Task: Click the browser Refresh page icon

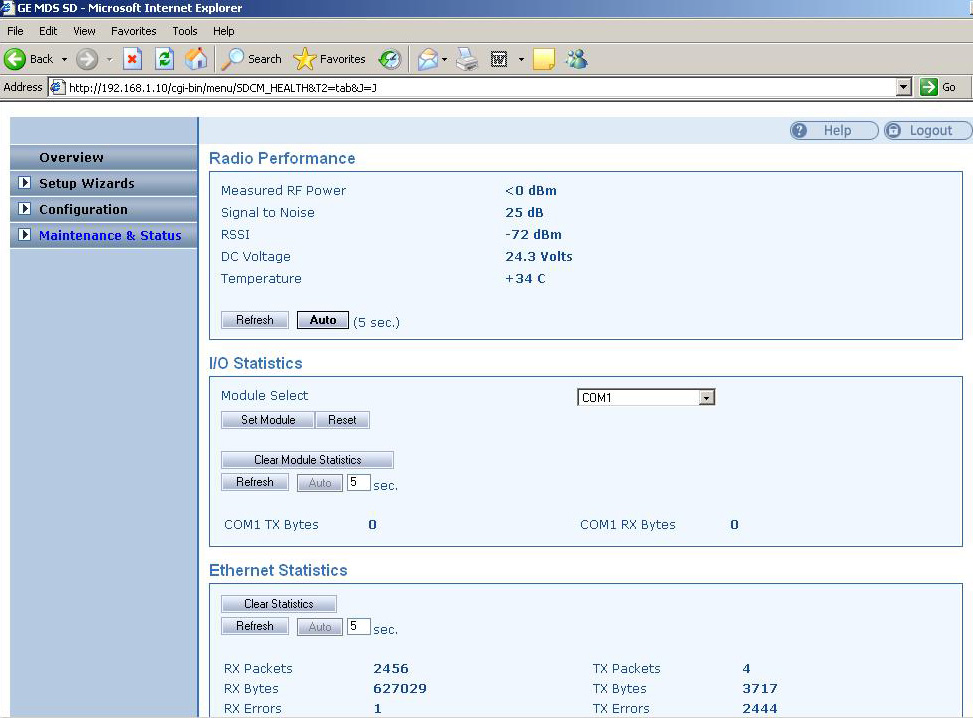Action: (x=165, y=59)
